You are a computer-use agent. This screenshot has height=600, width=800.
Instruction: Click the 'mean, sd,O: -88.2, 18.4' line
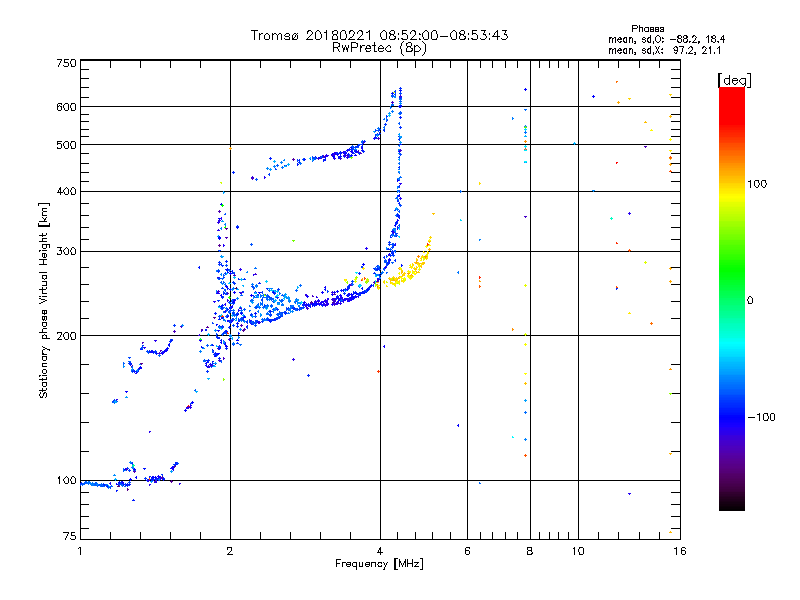(x=666, y=39)
